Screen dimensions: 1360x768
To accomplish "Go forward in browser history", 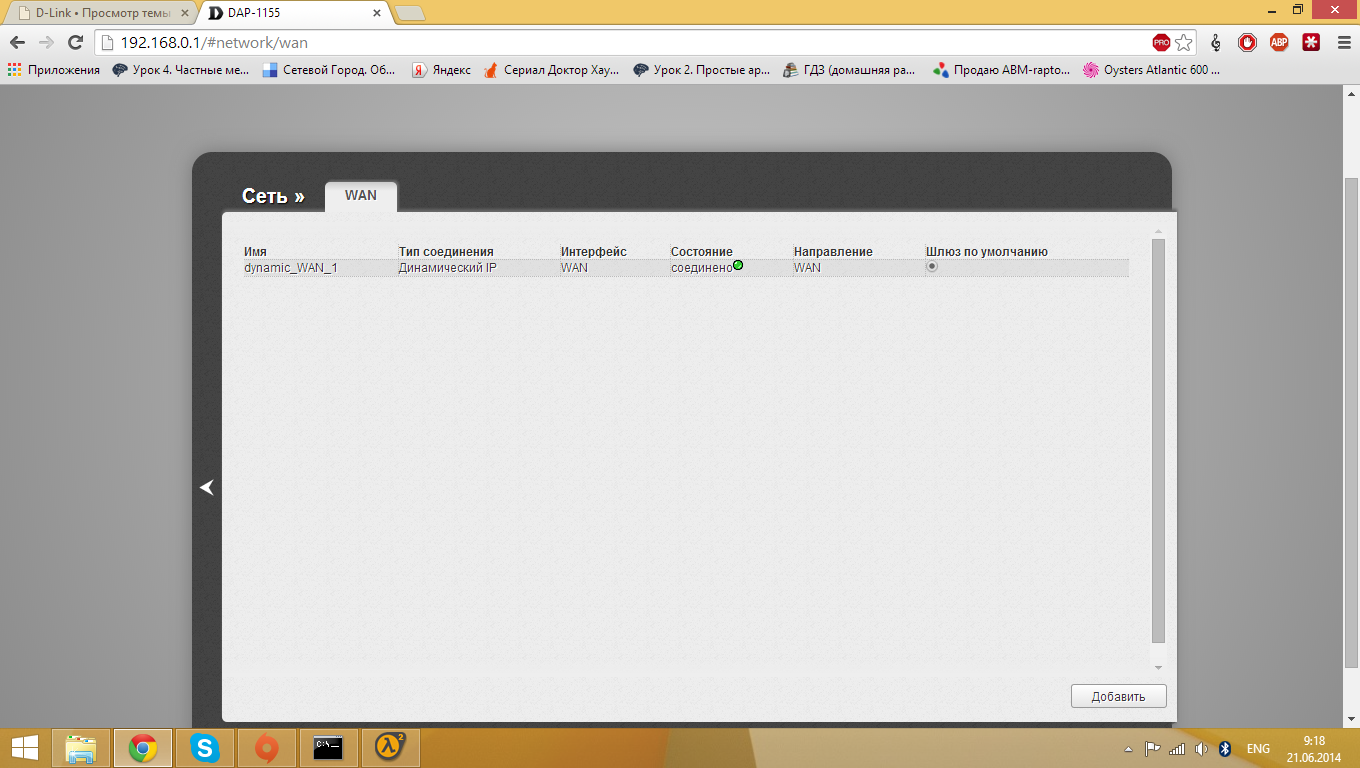I will (46, 42).
